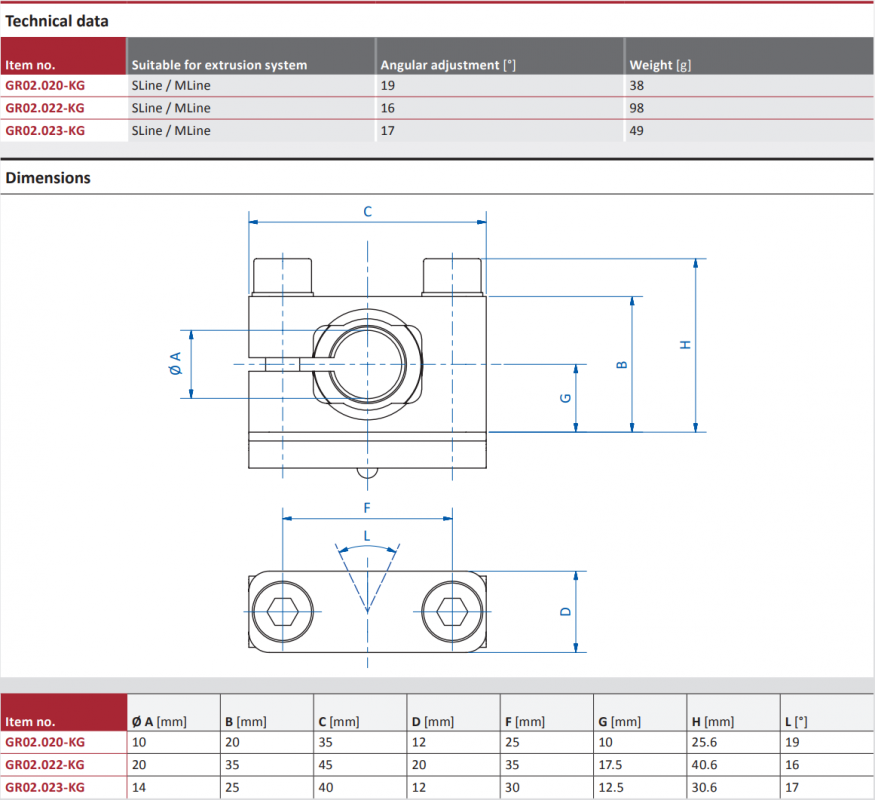The width and height of the screenshot is (875, 800).
Task: Click the 'Suitable for extrusion system' column header
Action: pyautogui.click(x=219, y=65)
